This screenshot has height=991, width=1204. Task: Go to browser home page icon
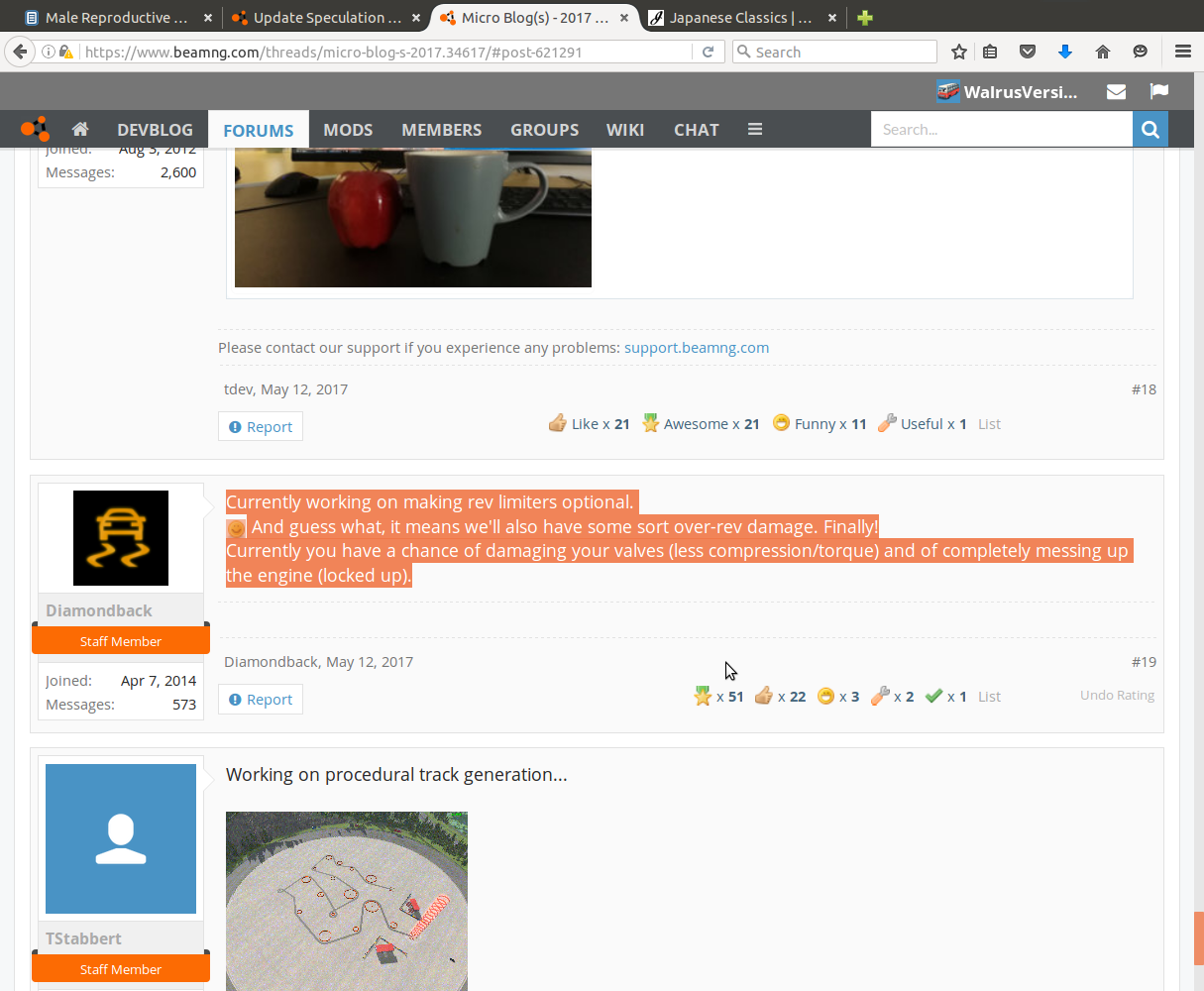1103,52
